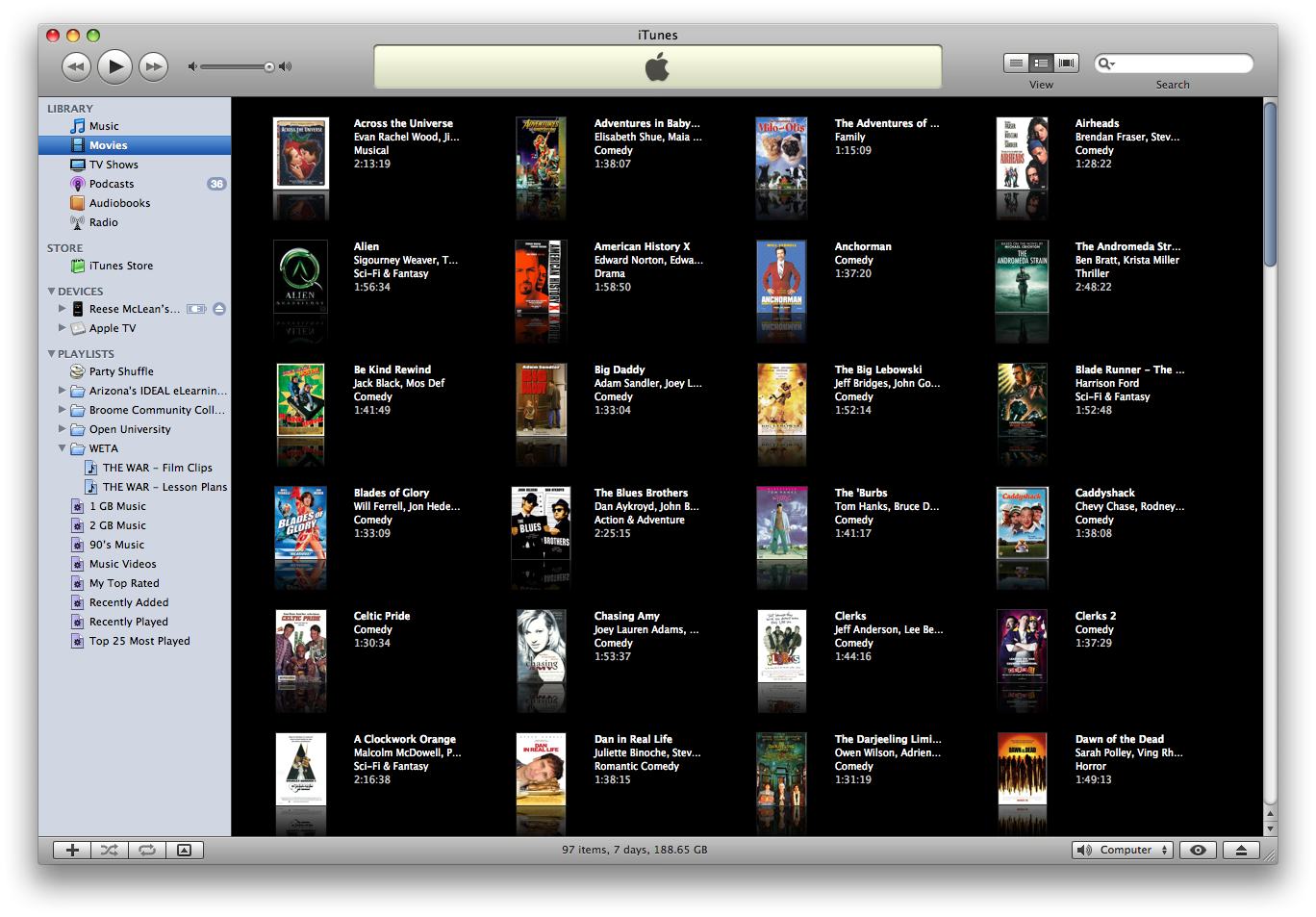This screenshot has width=1316, height=917.
Task: Expand Broome Community College folder
Action: click(x=63, y=410)
